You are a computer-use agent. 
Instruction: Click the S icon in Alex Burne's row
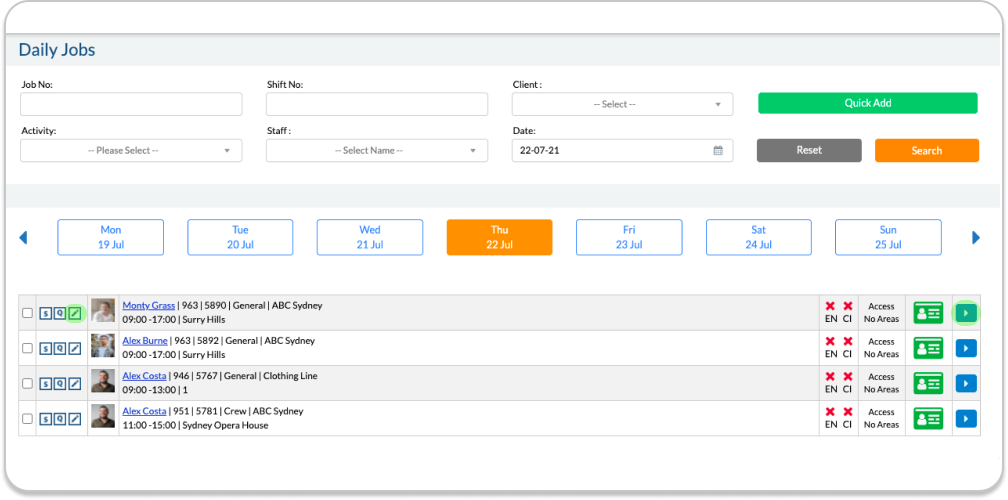point(45,348)
